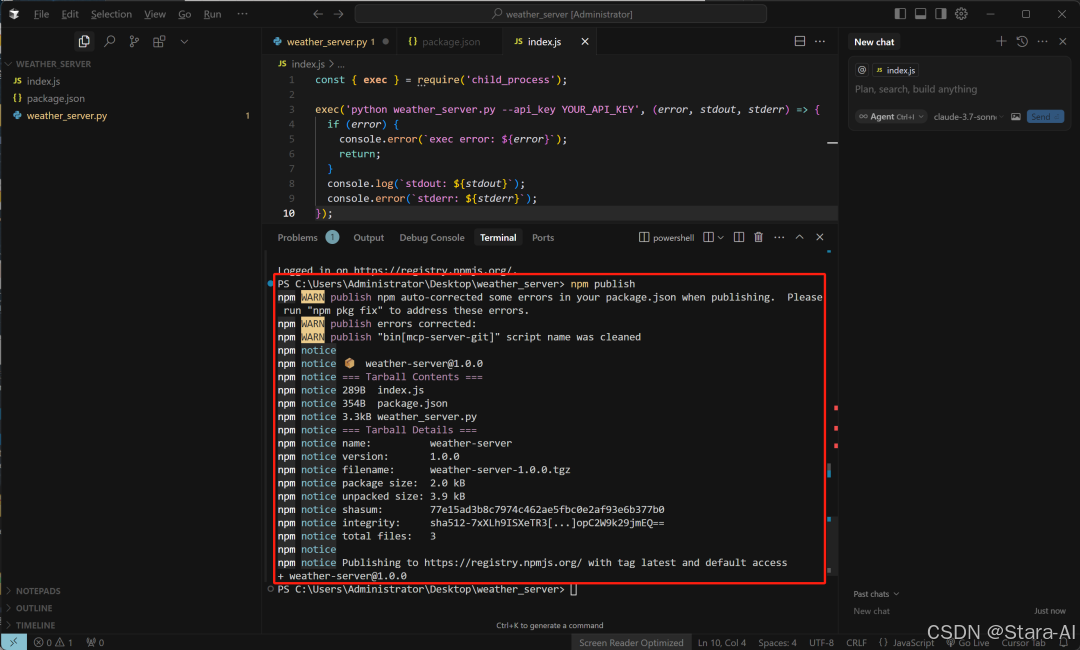1080x650 pixels.
Task: Select the Terminal tab
Action: [498, 238]
